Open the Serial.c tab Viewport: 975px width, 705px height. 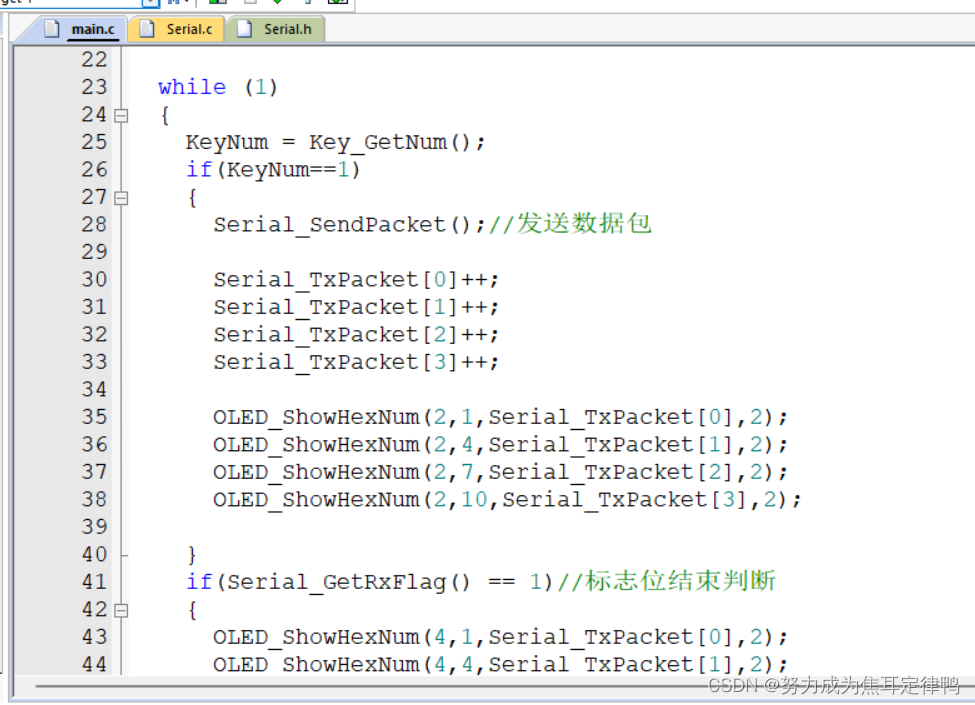point(176,29)
